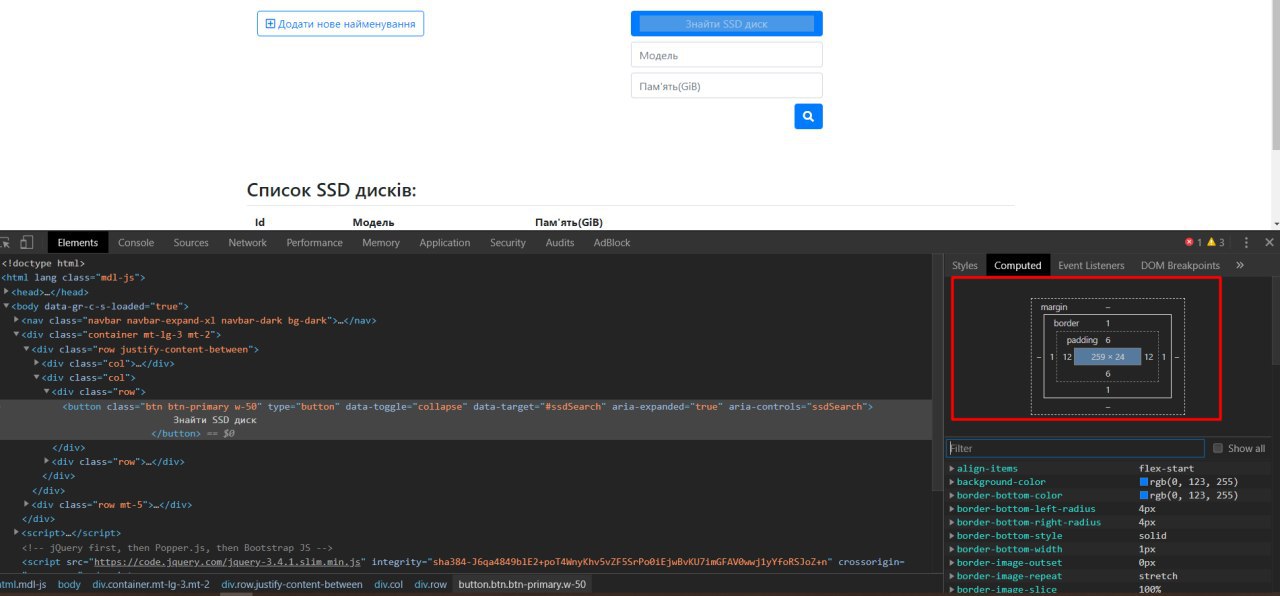Switch to the Console tab
This screenshot has width=1280, height=596.
pyautogui.click(x=136, y=242)
